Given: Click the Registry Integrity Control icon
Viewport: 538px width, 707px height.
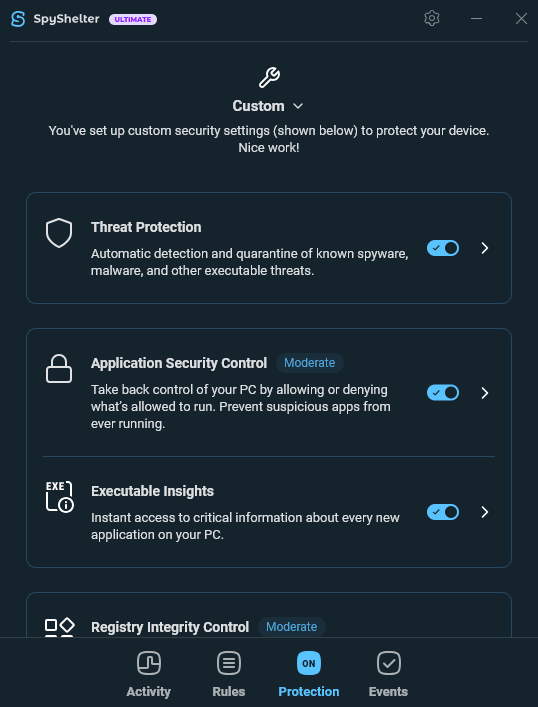Looking at the screenshot, I should [60, 627].
